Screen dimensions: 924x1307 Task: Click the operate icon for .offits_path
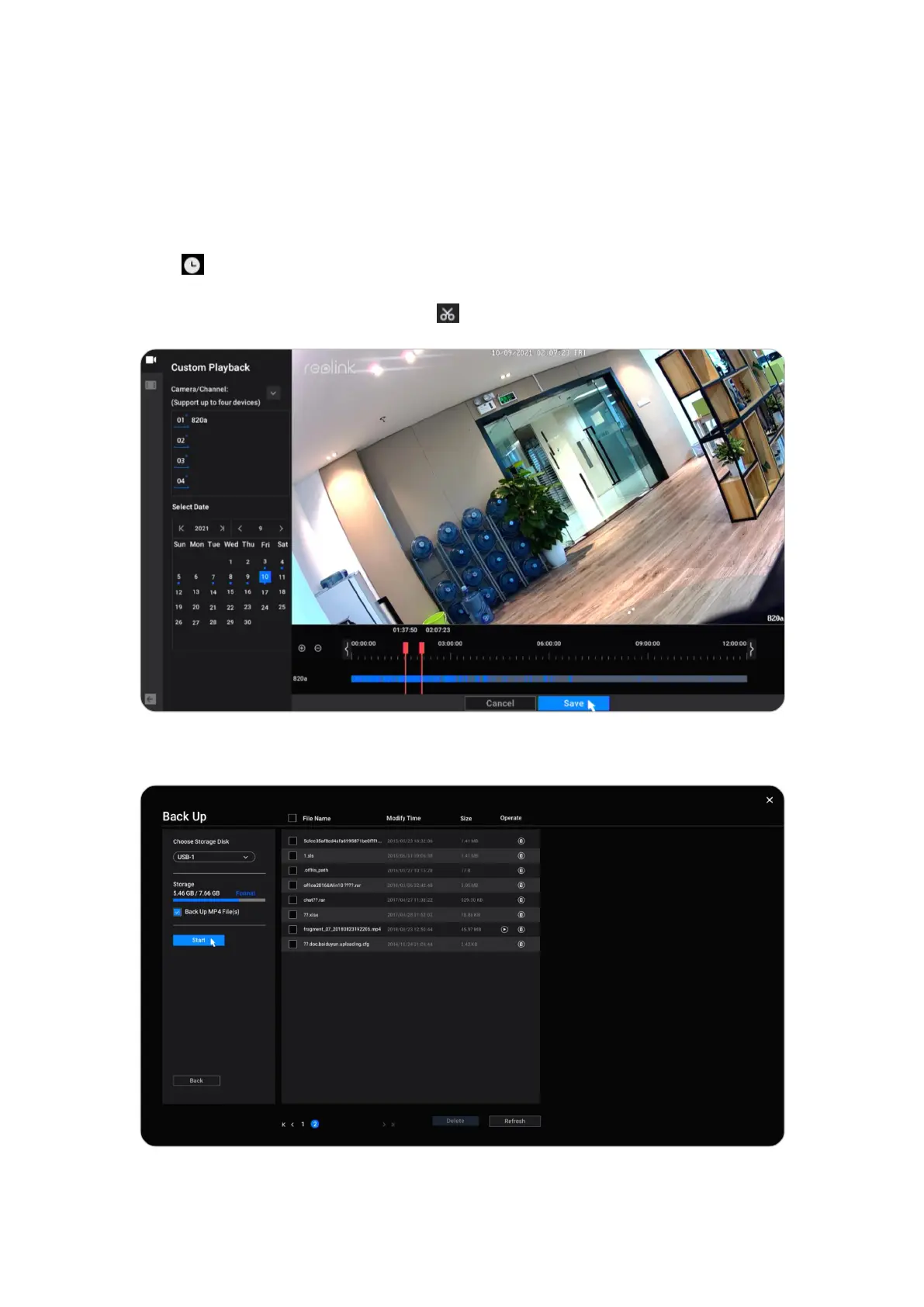tap(521, 871)
